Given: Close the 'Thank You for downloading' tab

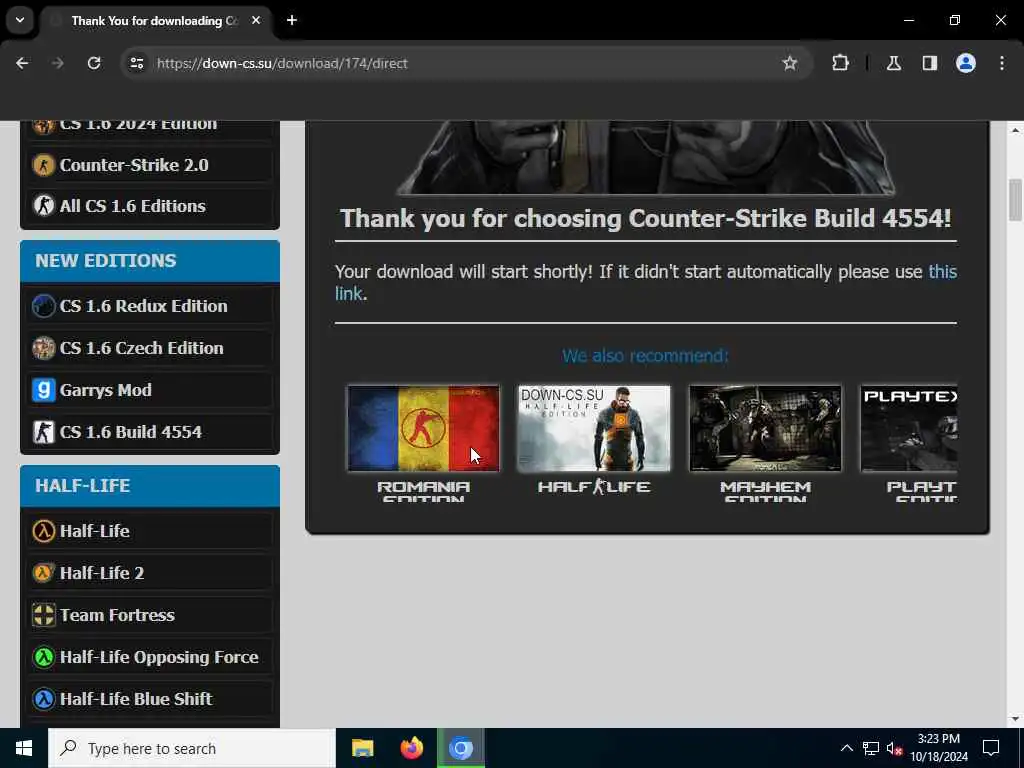Looking at the screenshot, I should pos(256,20).
